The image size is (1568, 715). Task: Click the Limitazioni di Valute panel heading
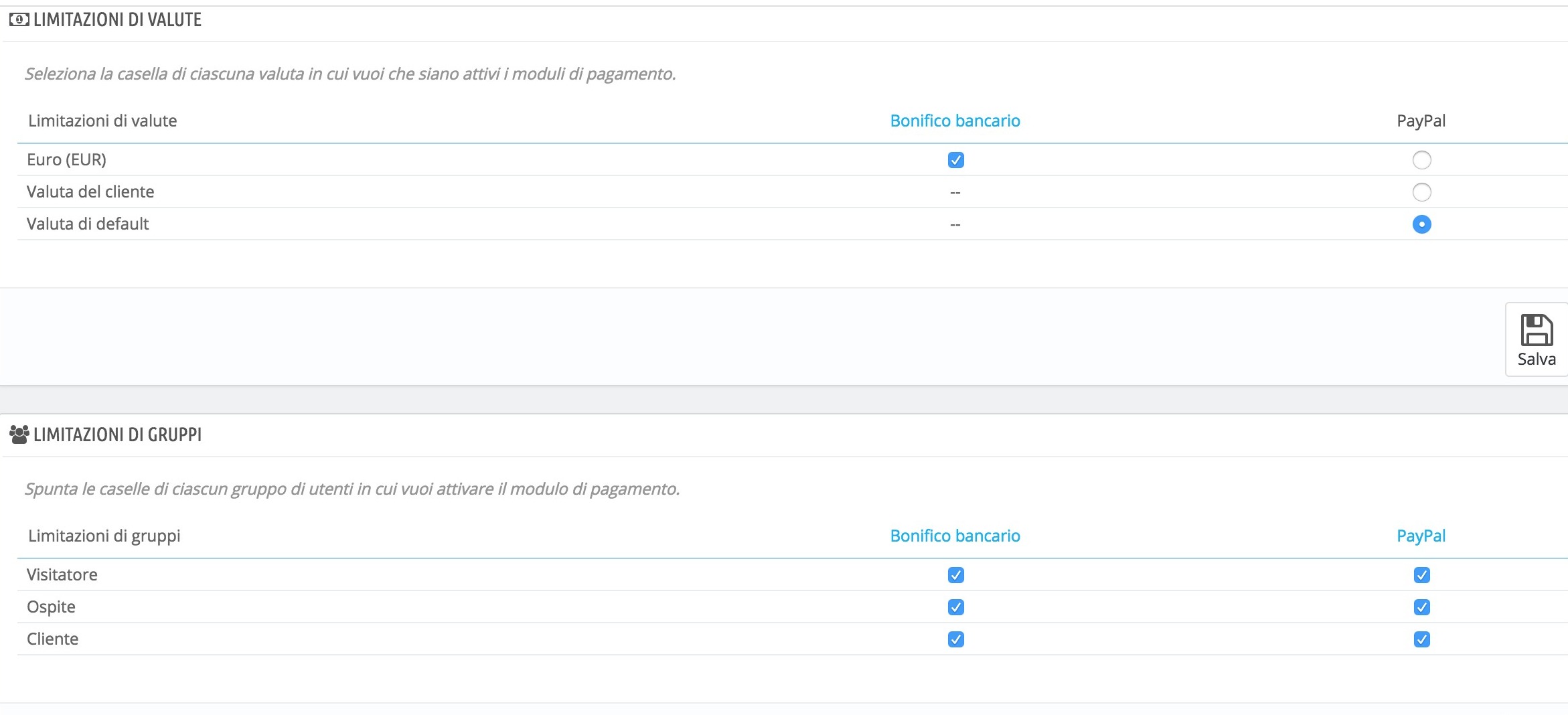(x=117, y=20)
